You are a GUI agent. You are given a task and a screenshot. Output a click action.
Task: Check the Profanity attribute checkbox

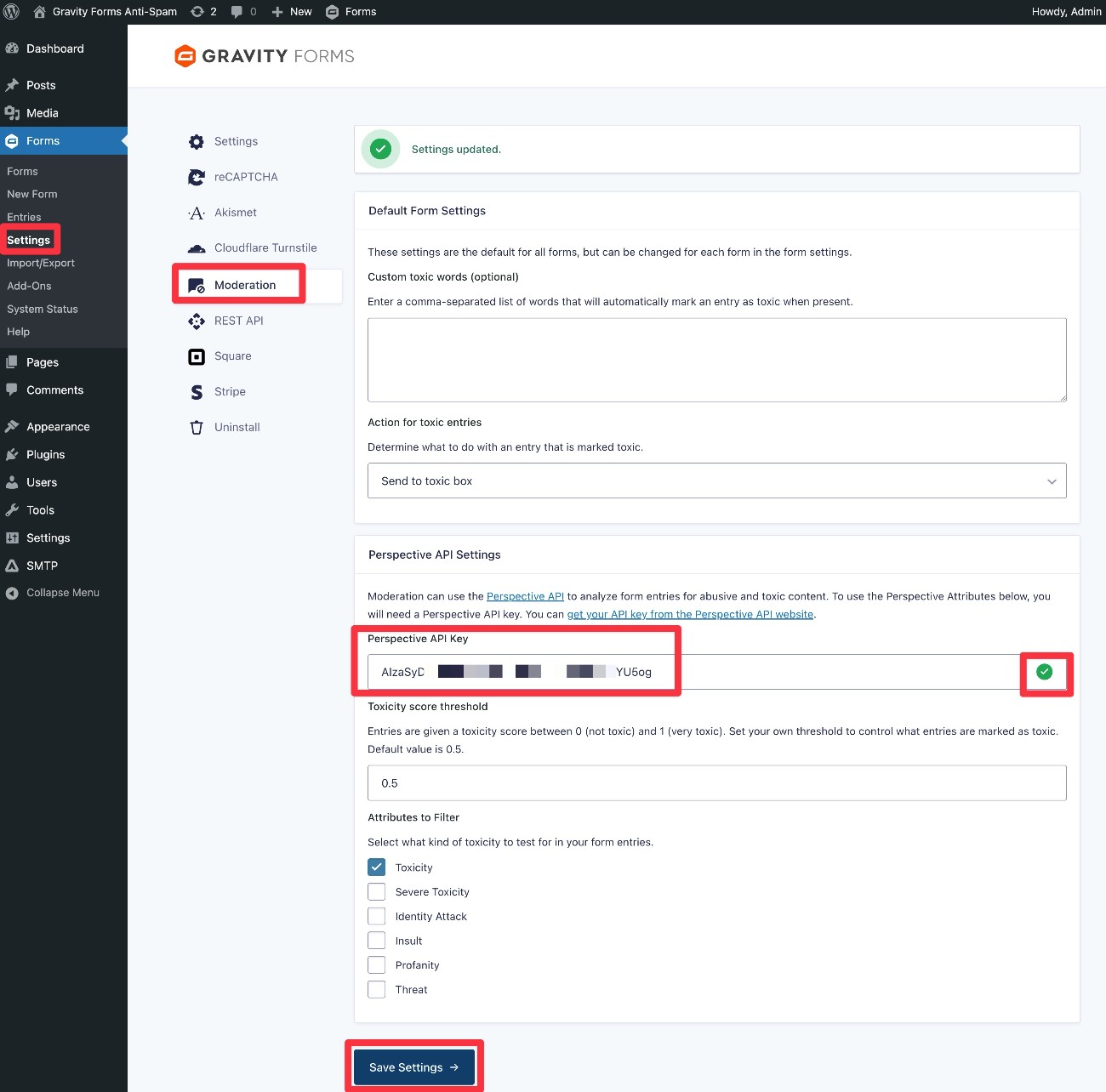coord(377,965)
